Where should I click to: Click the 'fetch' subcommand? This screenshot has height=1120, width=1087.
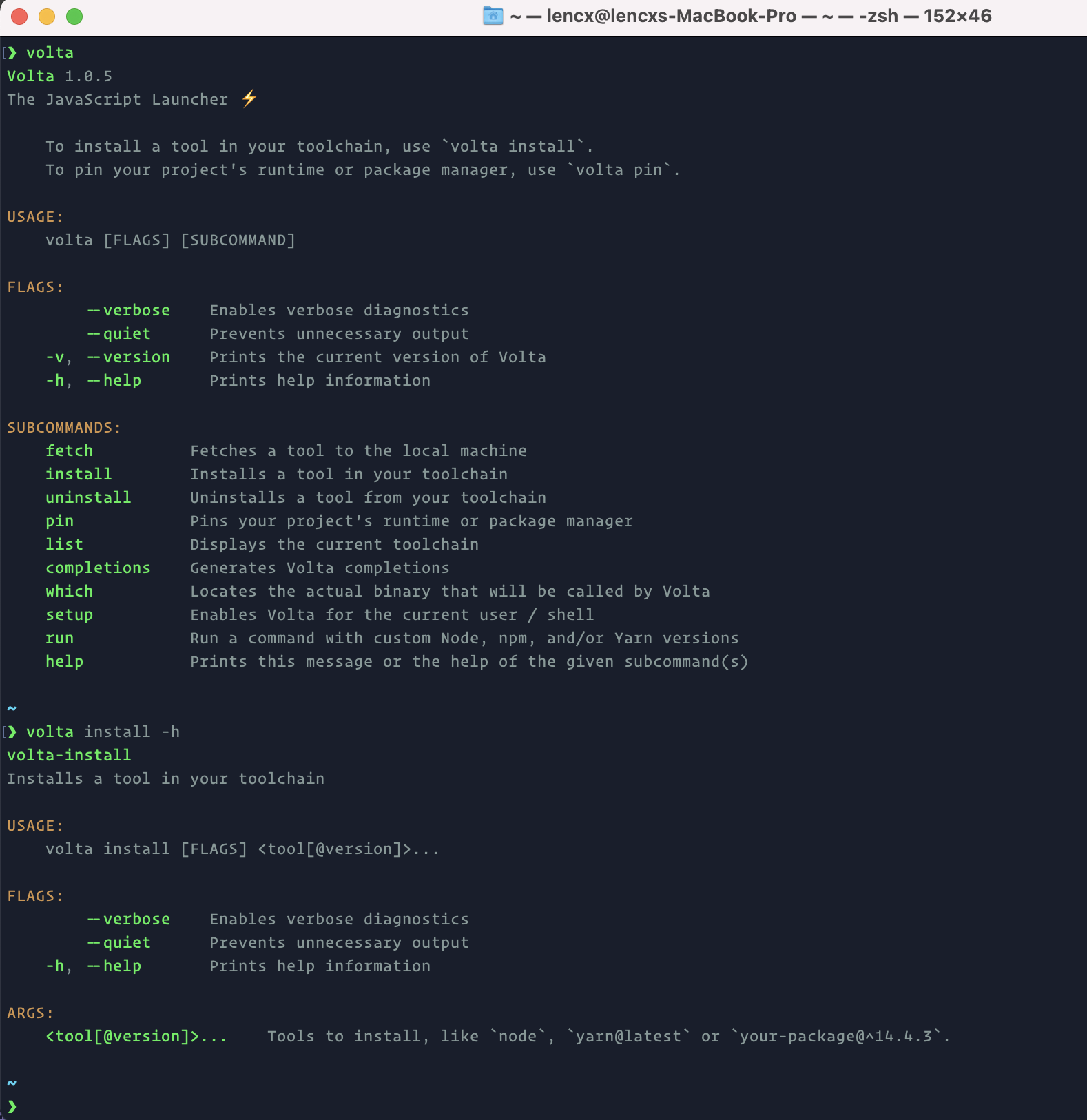click(x=69, y=450)
